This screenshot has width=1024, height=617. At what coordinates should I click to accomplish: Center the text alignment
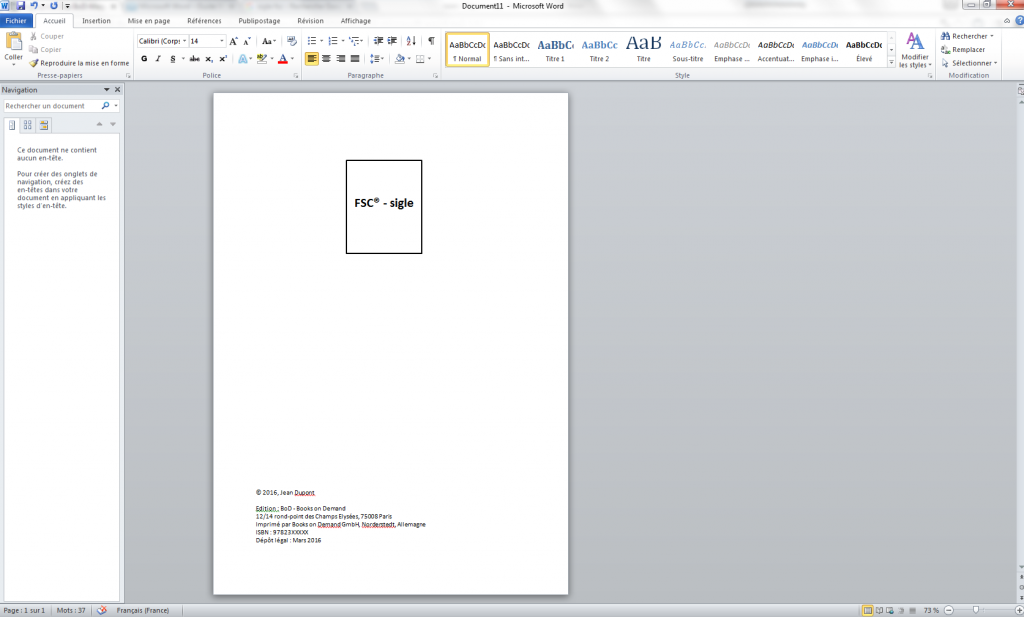click(x=326, y=59)
